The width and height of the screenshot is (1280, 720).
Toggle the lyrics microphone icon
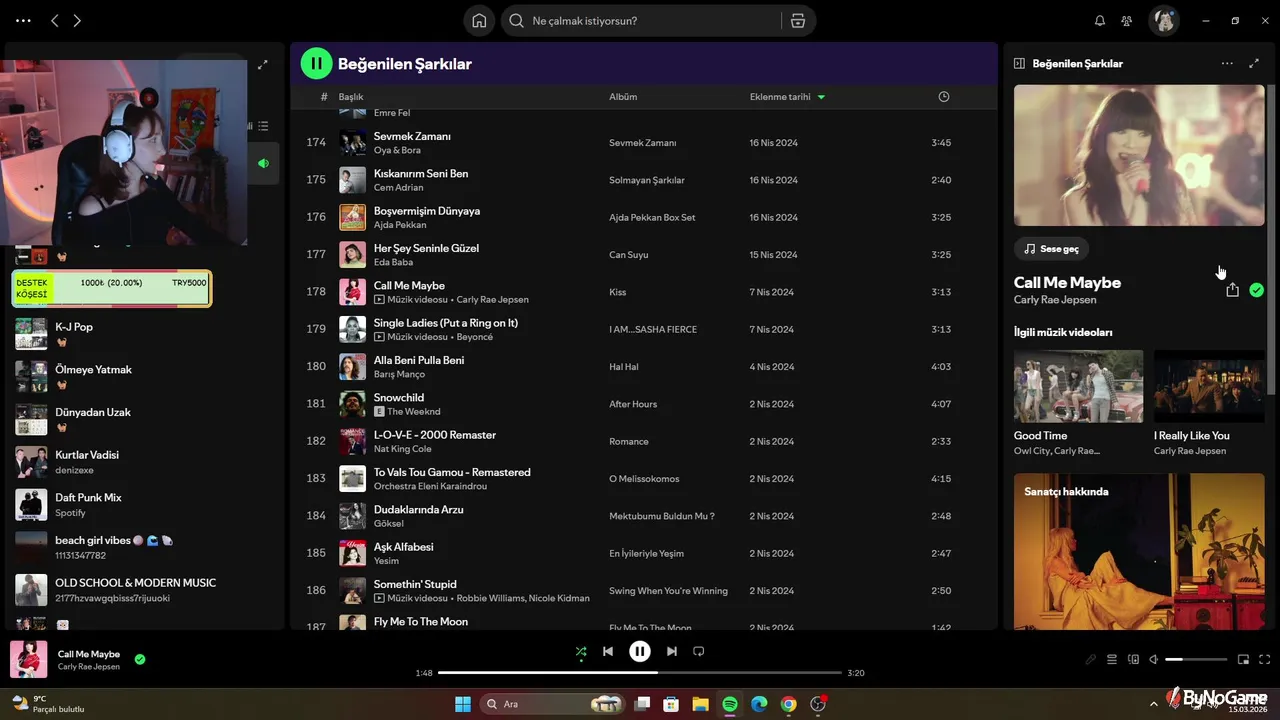(1091, 659)
